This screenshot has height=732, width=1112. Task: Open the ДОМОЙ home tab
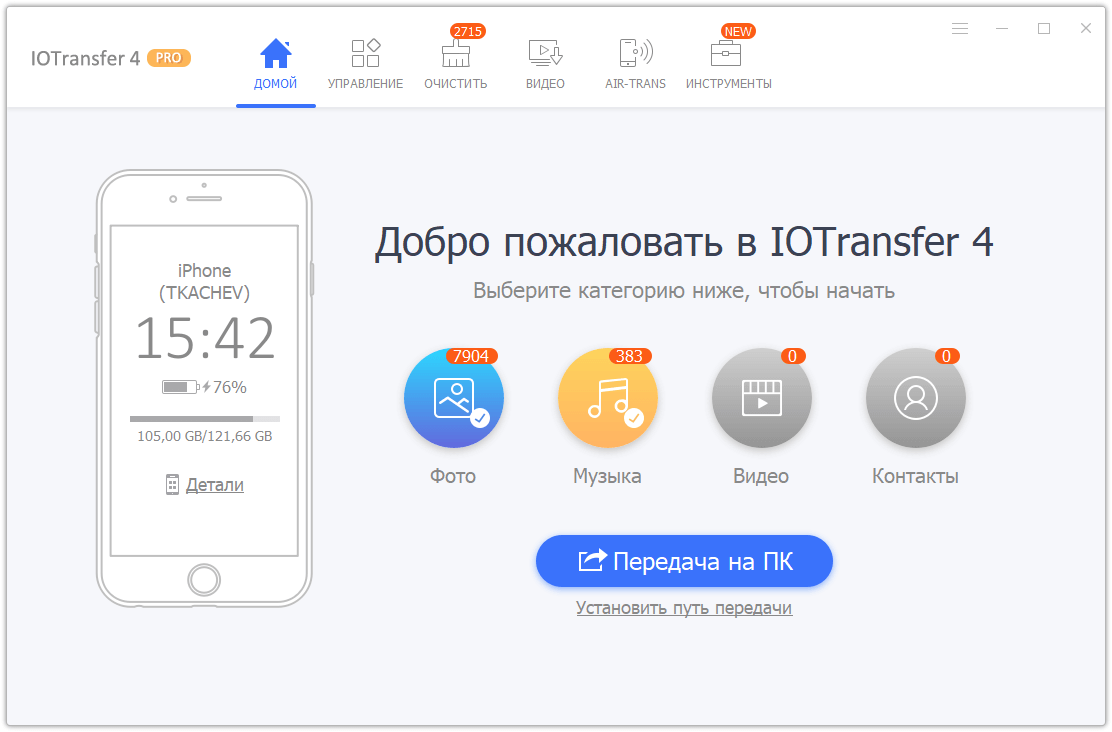pyautogui.click(x=275, y=65)
